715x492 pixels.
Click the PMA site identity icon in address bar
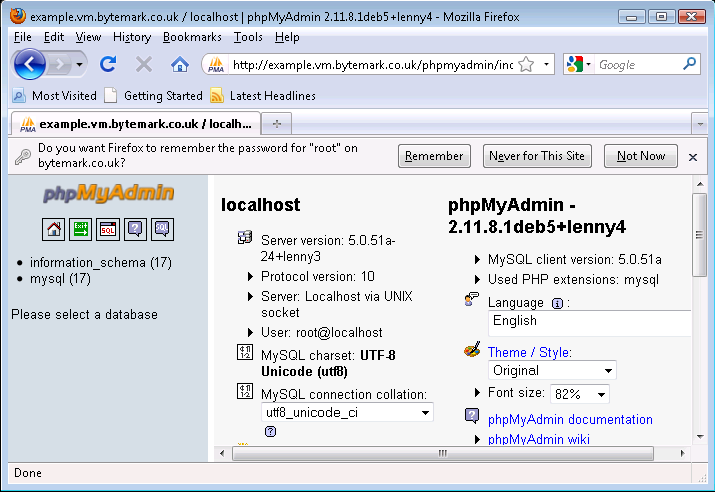pyautogui.click(x=216, y=64)
